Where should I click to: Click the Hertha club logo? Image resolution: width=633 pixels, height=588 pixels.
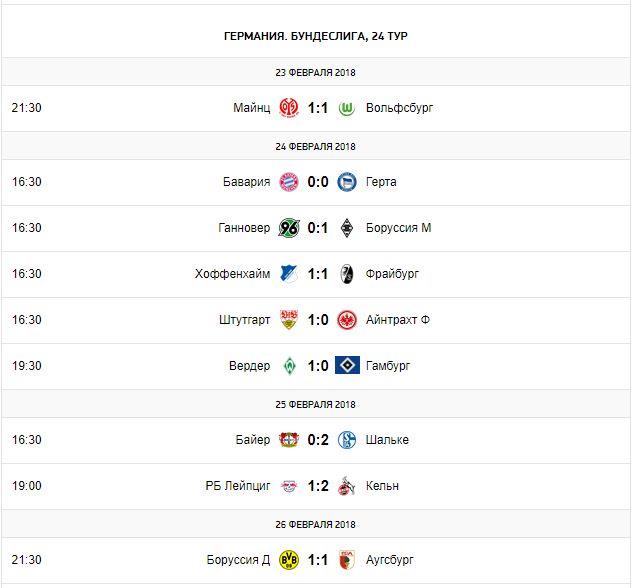(348, 182)
